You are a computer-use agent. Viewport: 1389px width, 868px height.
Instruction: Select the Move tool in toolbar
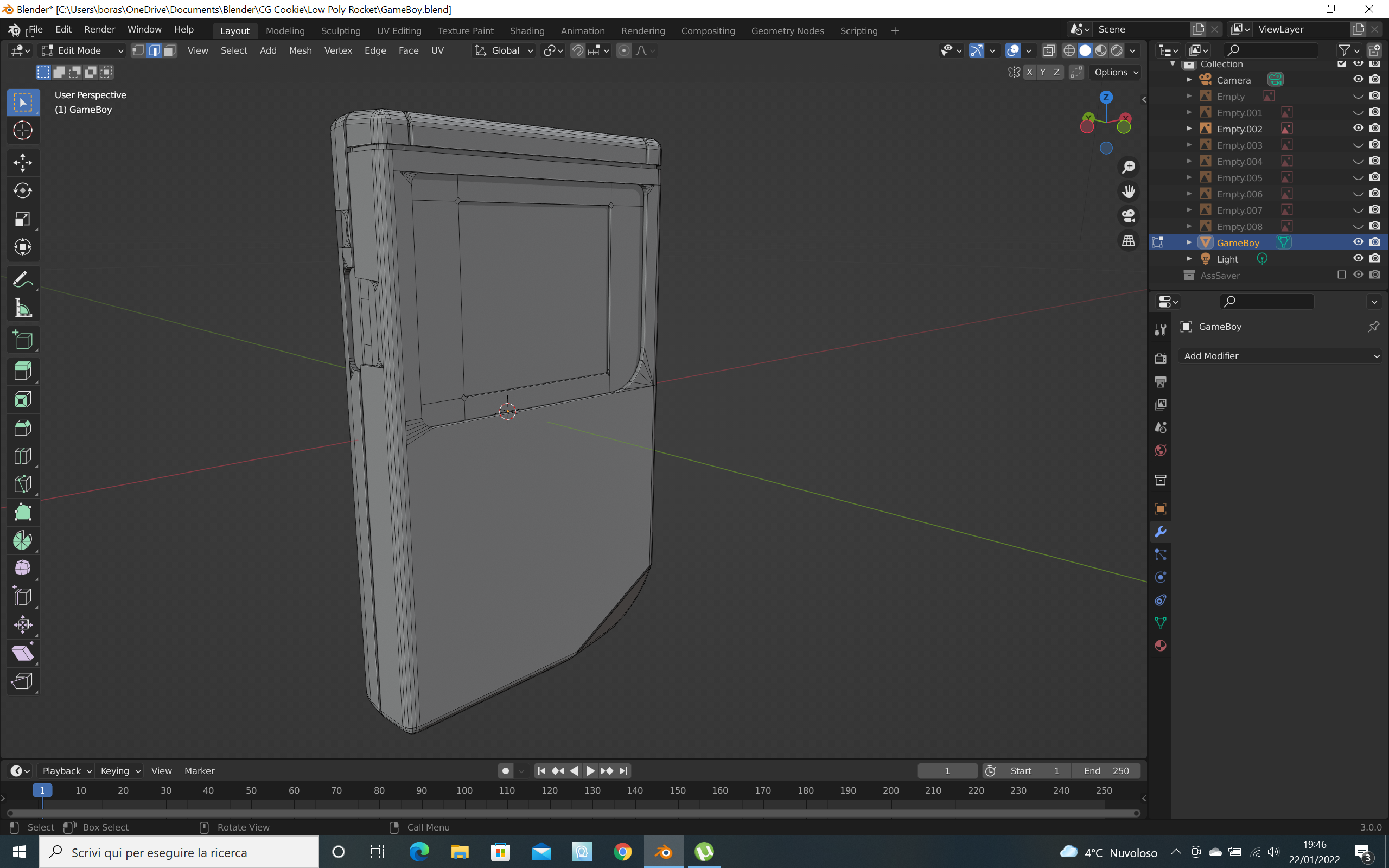coord(22,162)
